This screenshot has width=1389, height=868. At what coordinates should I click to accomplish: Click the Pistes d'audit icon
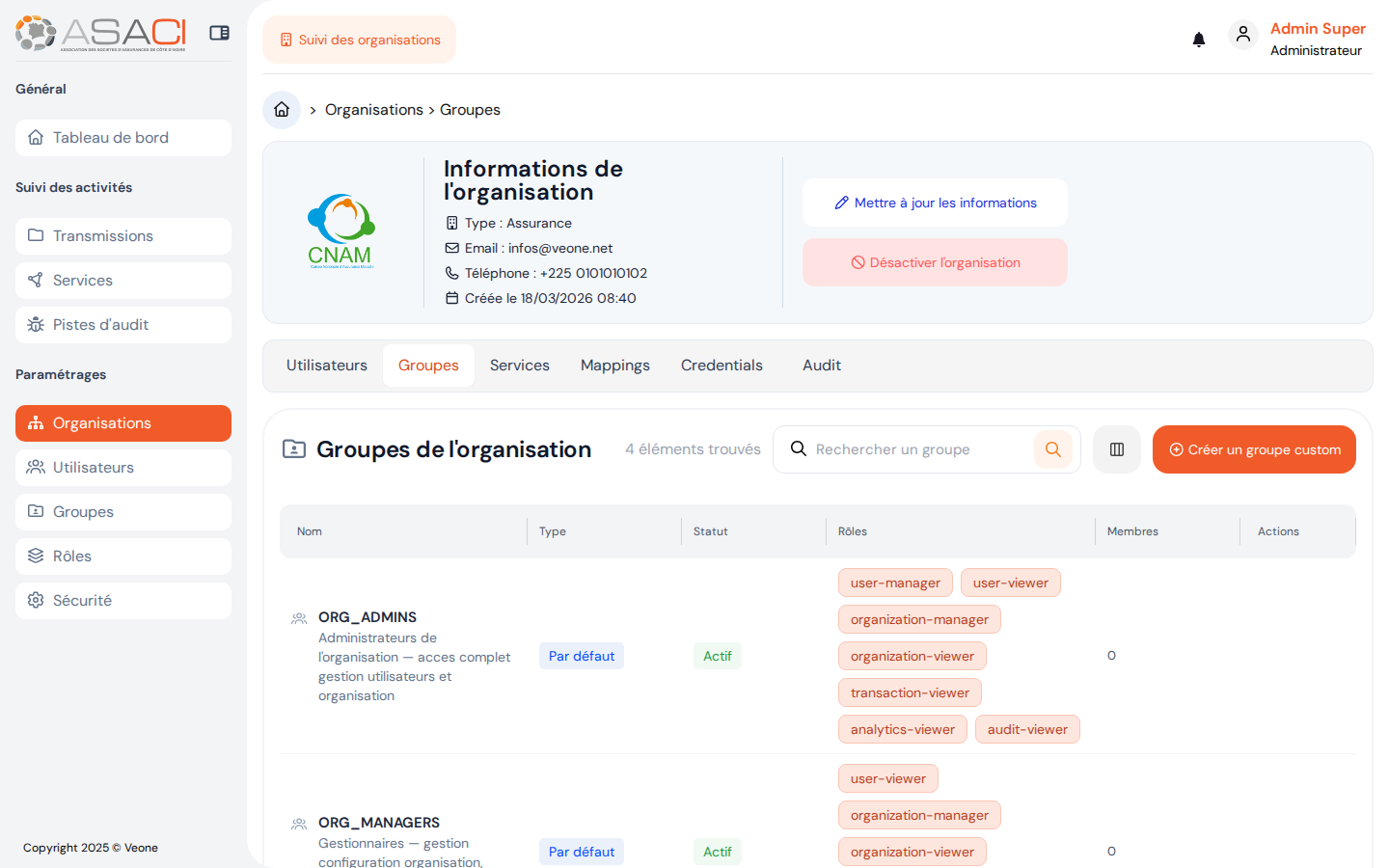(x=35, y=324)
